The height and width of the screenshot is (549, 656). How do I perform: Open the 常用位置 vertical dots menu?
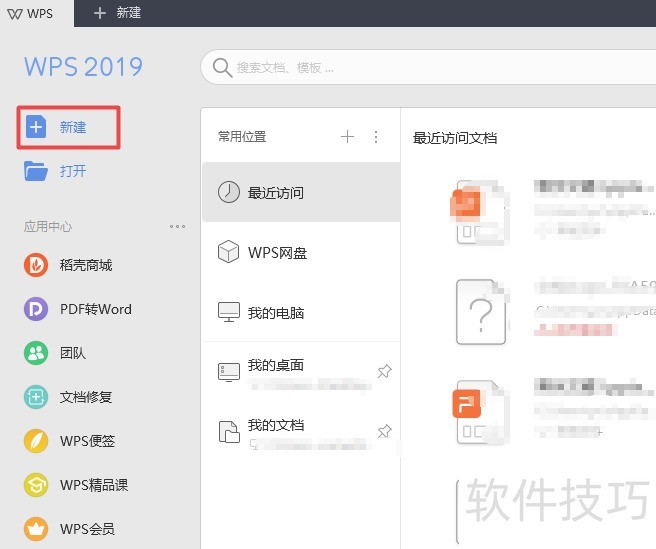[376, 136]
